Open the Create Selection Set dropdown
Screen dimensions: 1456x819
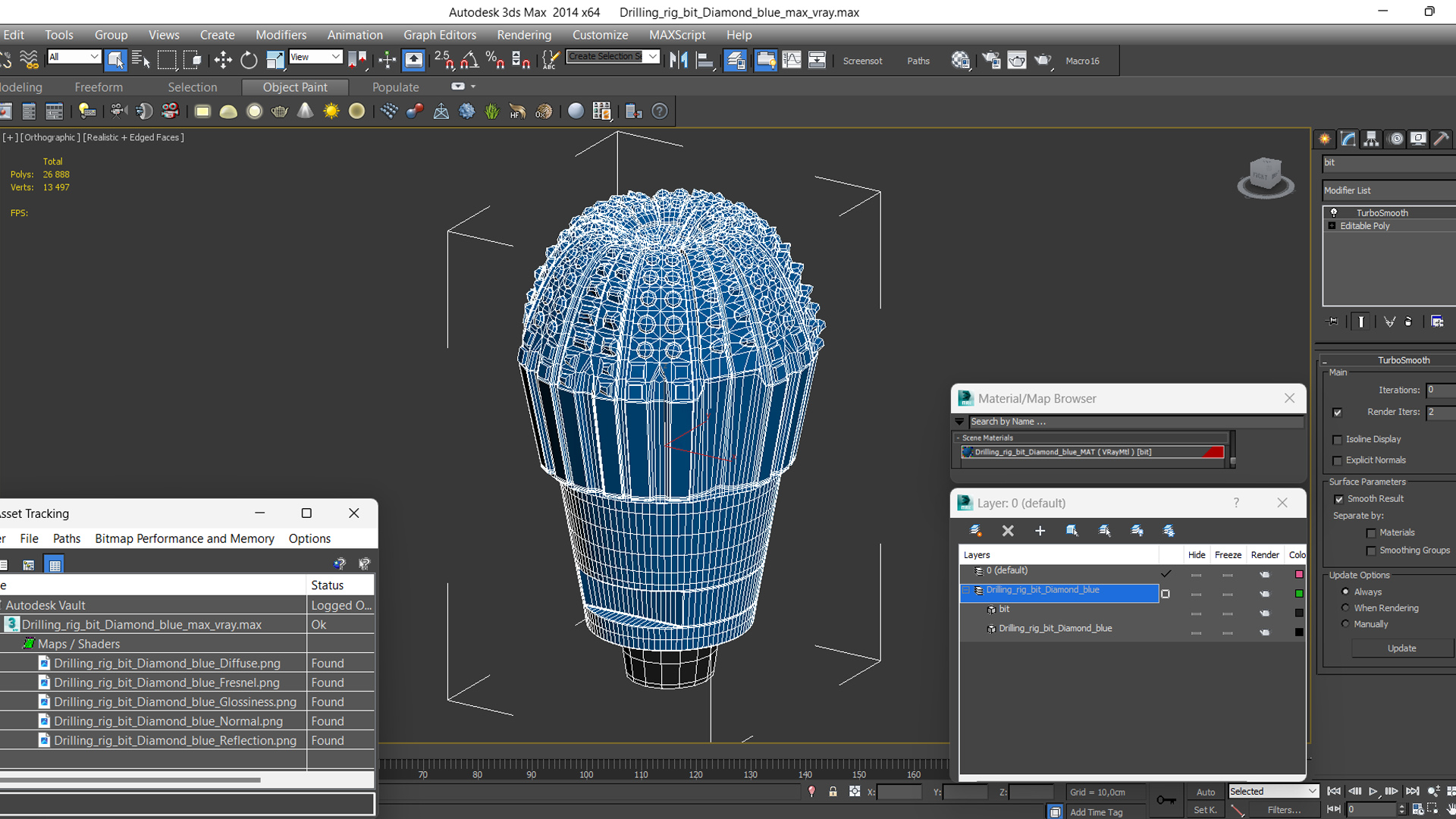click(613, 57)
